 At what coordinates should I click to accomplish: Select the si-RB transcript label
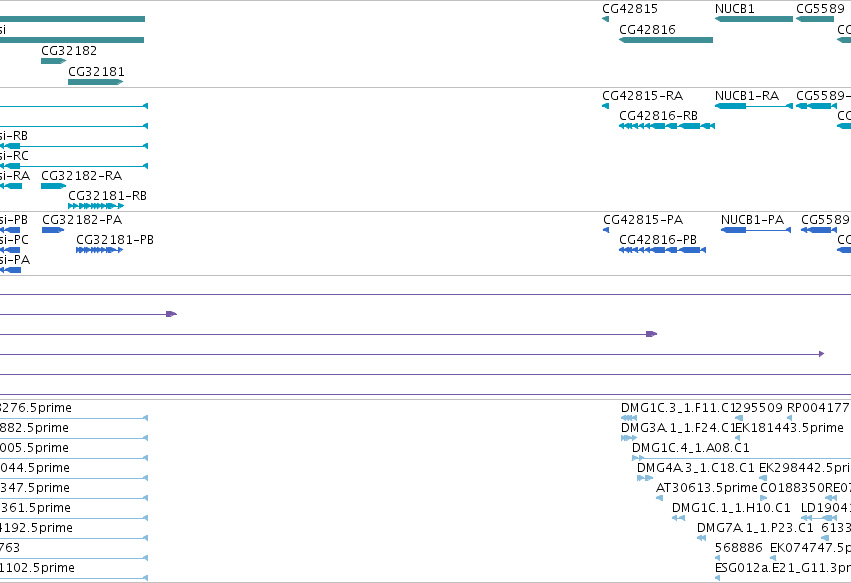tap(14, 136)
